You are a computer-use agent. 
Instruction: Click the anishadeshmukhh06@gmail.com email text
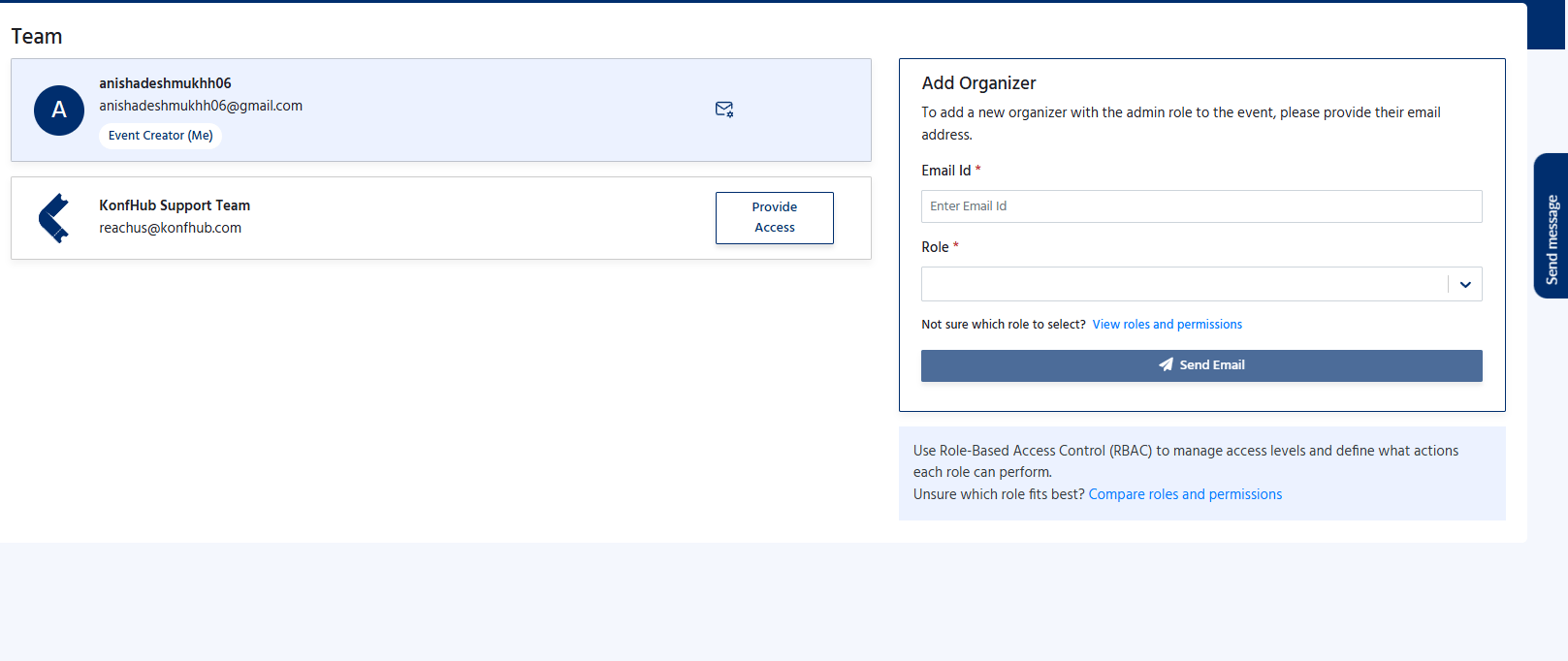tap(201, 106)
